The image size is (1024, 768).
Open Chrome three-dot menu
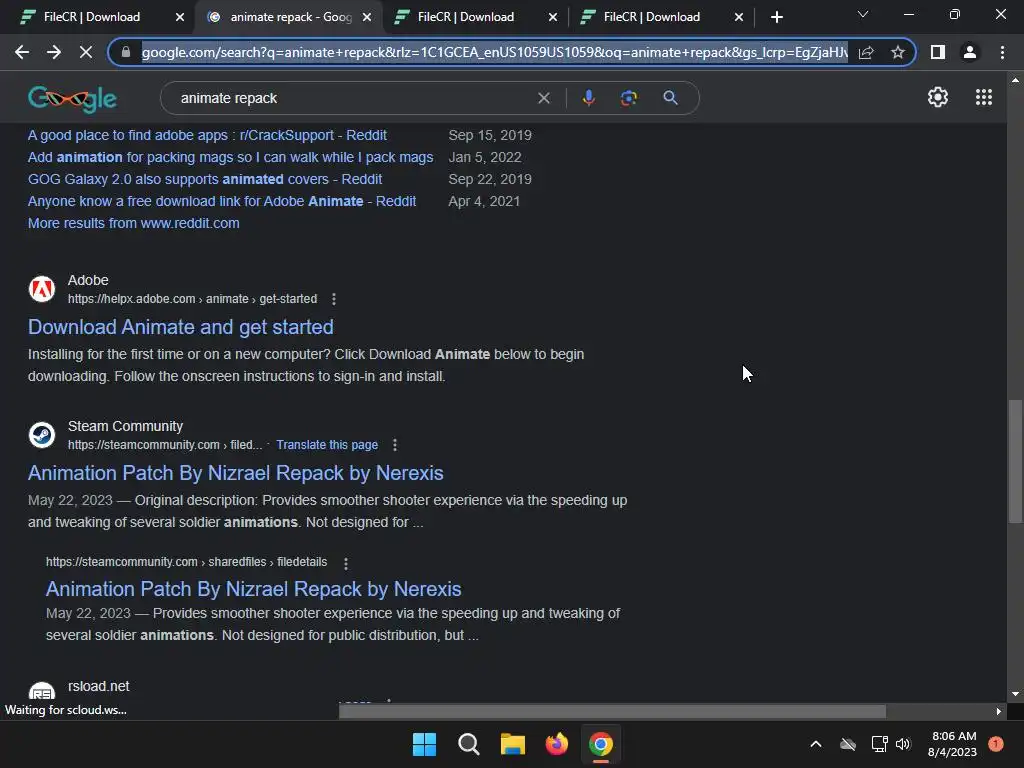coord(1002,52)
